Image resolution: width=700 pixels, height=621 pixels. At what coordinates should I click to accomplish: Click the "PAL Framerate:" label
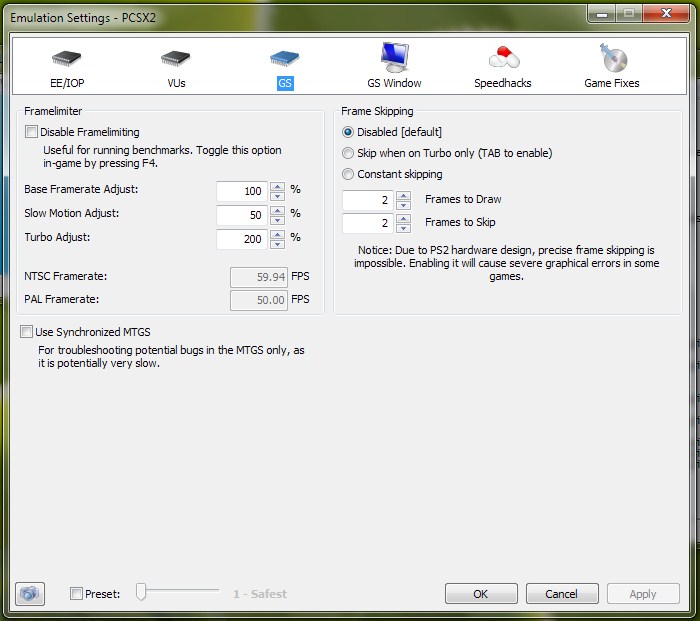pos(62,299)
